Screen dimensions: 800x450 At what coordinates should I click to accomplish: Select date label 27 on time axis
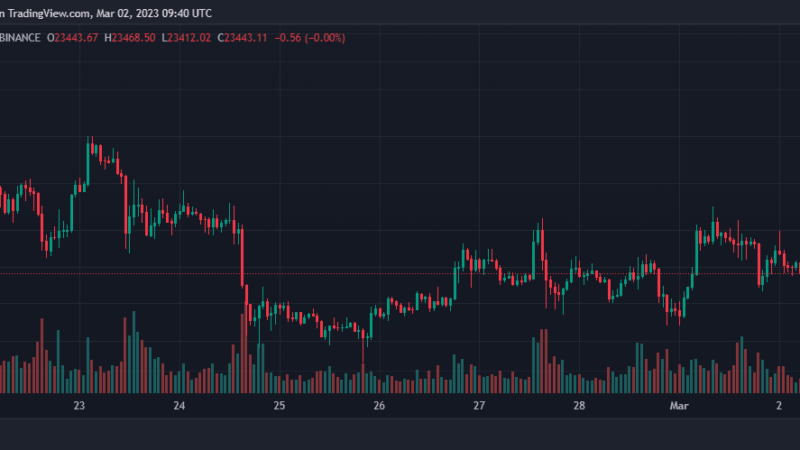(479, 406)
